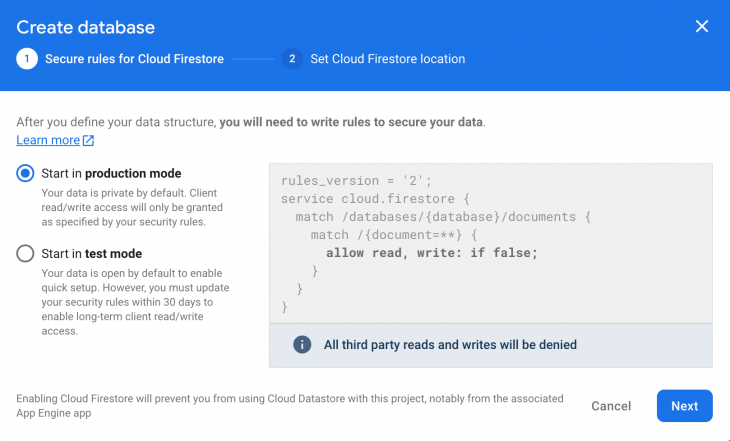Select Start in test mode radio
The width and height of the screenshot is (730, 441).
[x=25, y=254]
